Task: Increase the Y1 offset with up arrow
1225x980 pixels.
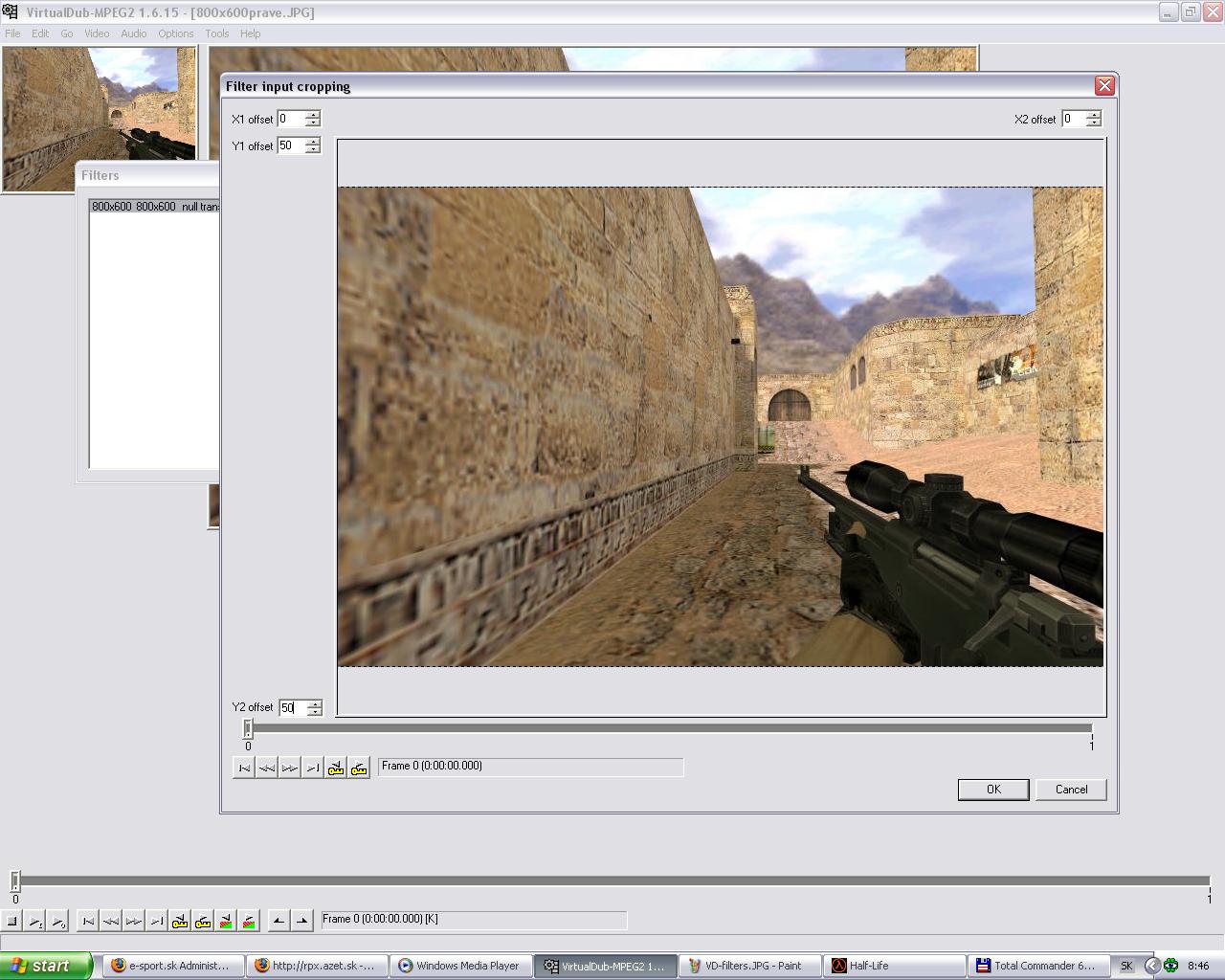Action: pos(312,142)
